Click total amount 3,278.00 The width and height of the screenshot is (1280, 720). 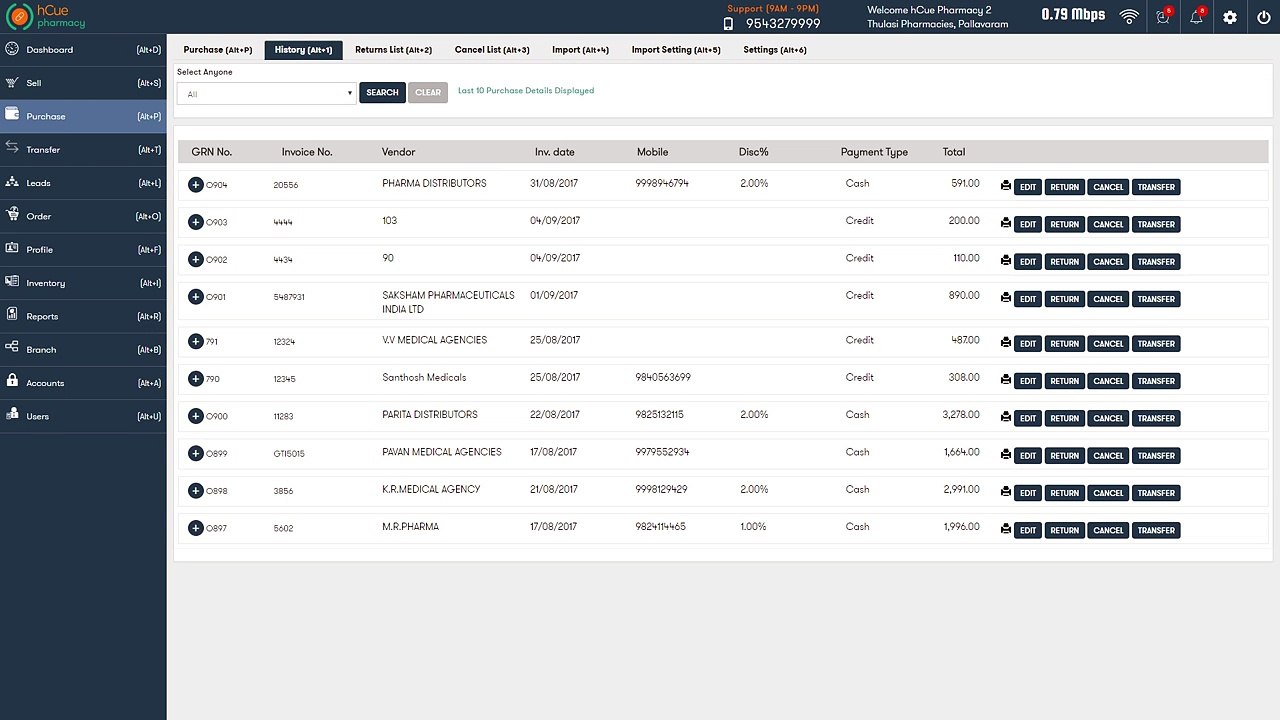(x=961, y=415)
